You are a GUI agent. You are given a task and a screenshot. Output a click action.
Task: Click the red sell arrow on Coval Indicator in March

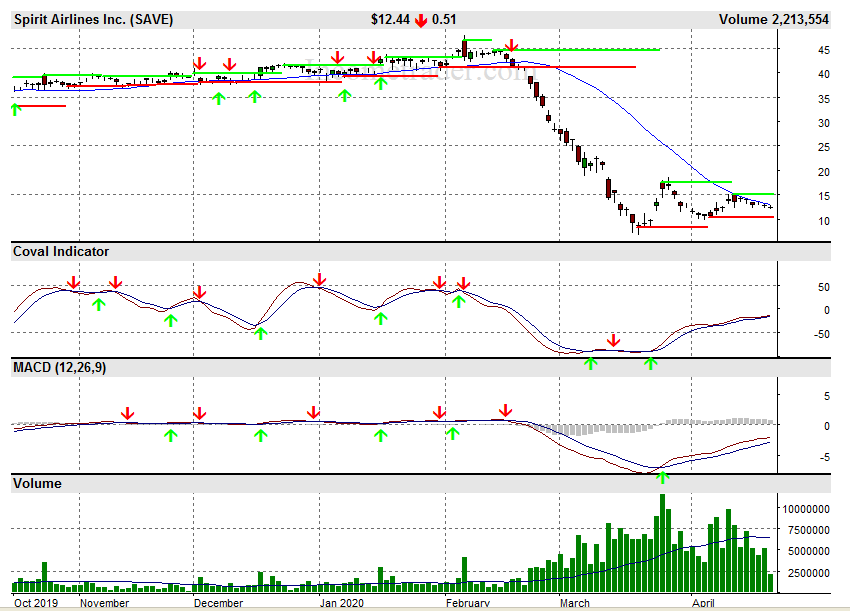pos(613,340)
